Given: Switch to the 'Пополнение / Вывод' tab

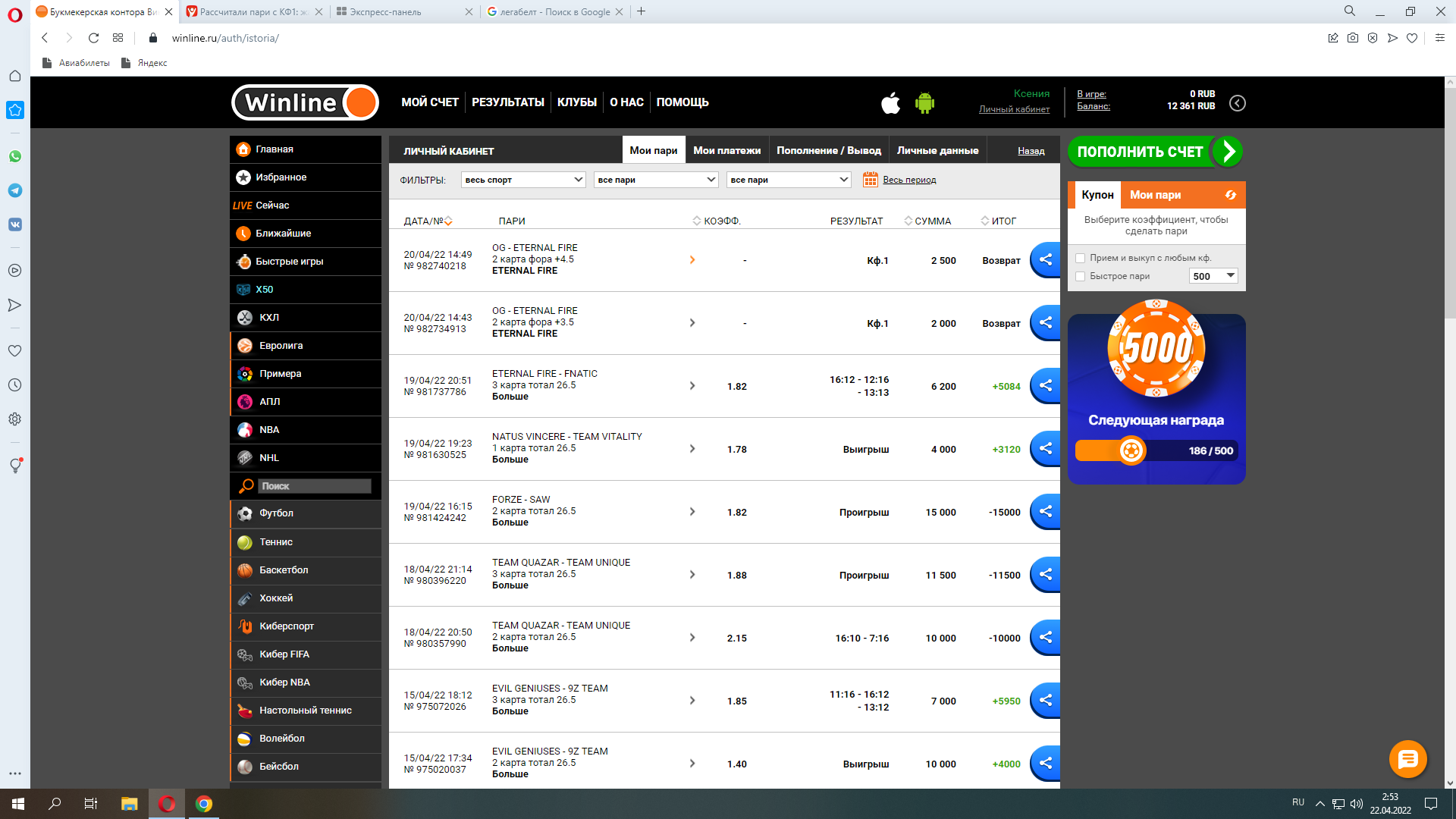Looking at the screenshot, I should pyautogui.click(x=829, y=150).
